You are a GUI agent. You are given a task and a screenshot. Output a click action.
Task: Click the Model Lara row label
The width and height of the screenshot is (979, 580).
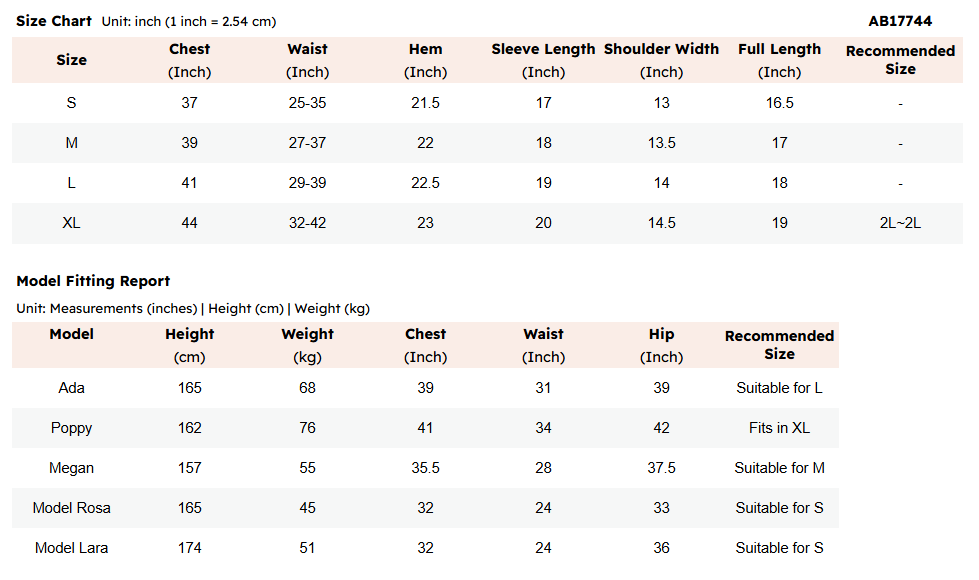(71, 548)
